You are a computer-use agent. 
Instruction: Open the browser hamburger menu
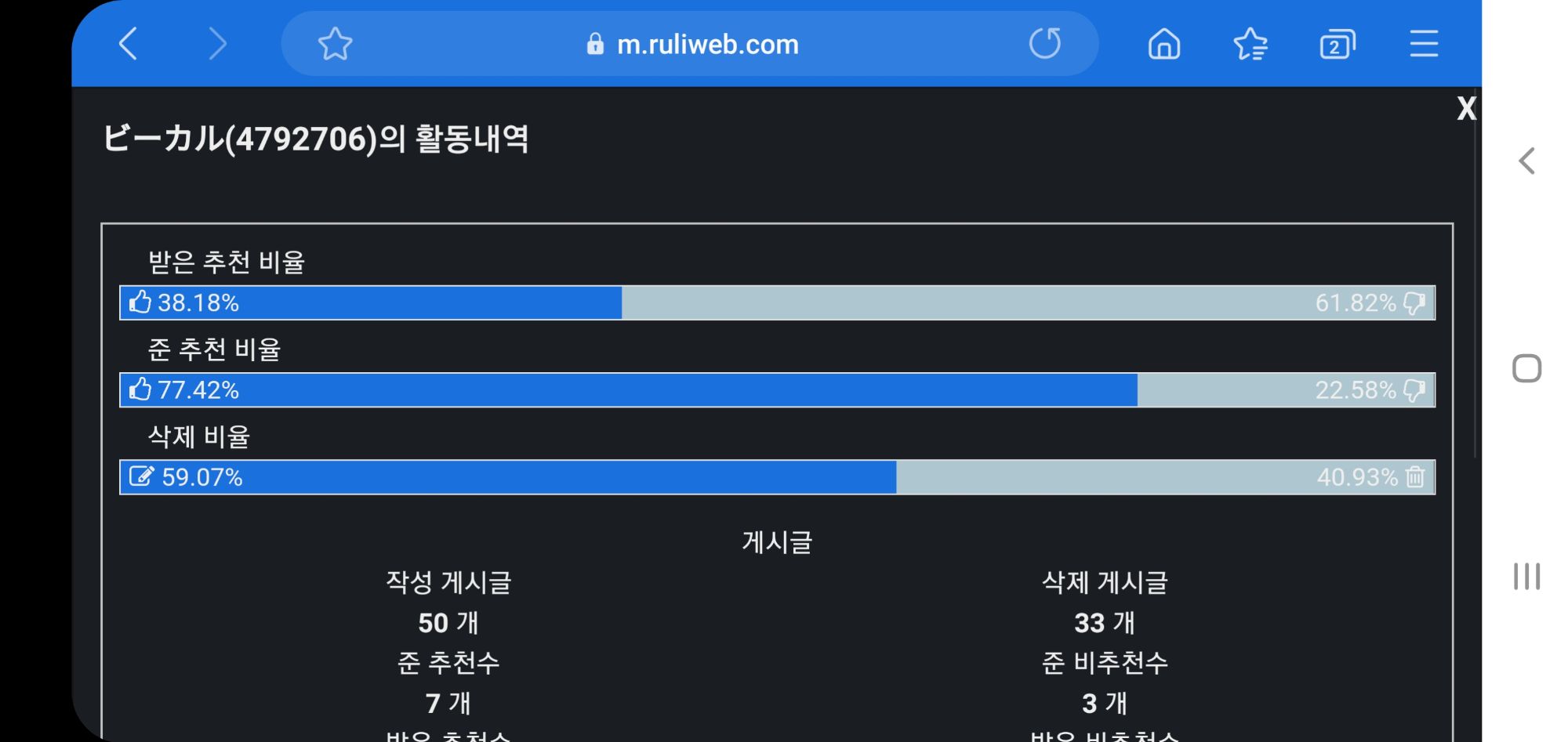(x=1424, y=44)
